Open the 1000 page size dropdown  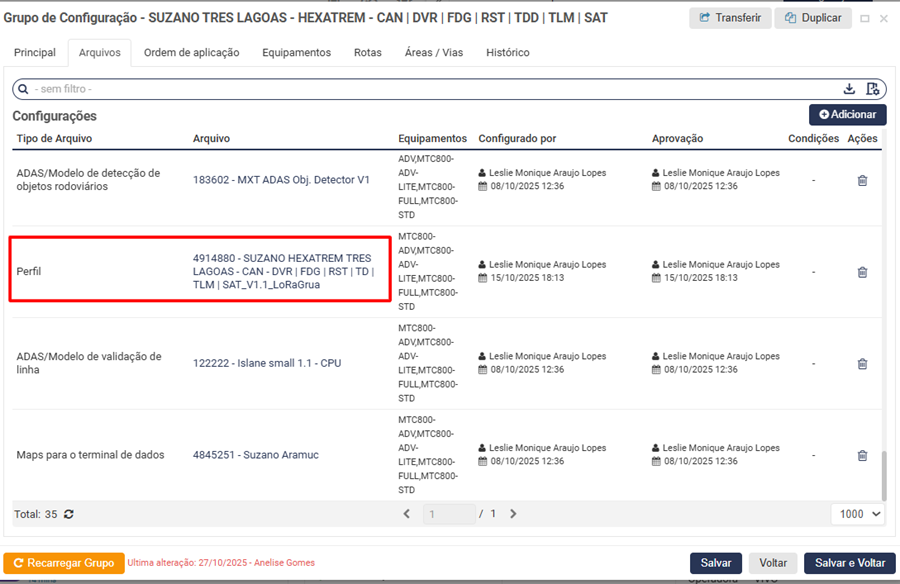pyautogui.click(x=860, y=514)
